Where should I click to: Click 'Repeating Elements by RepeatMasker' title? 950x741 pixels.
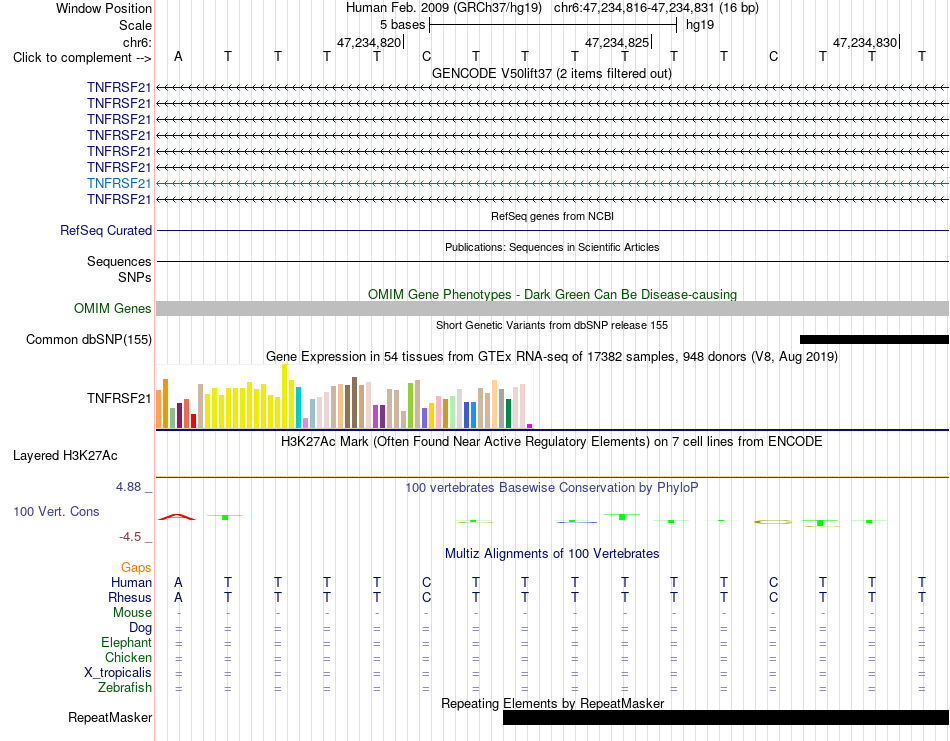[553, 703]
